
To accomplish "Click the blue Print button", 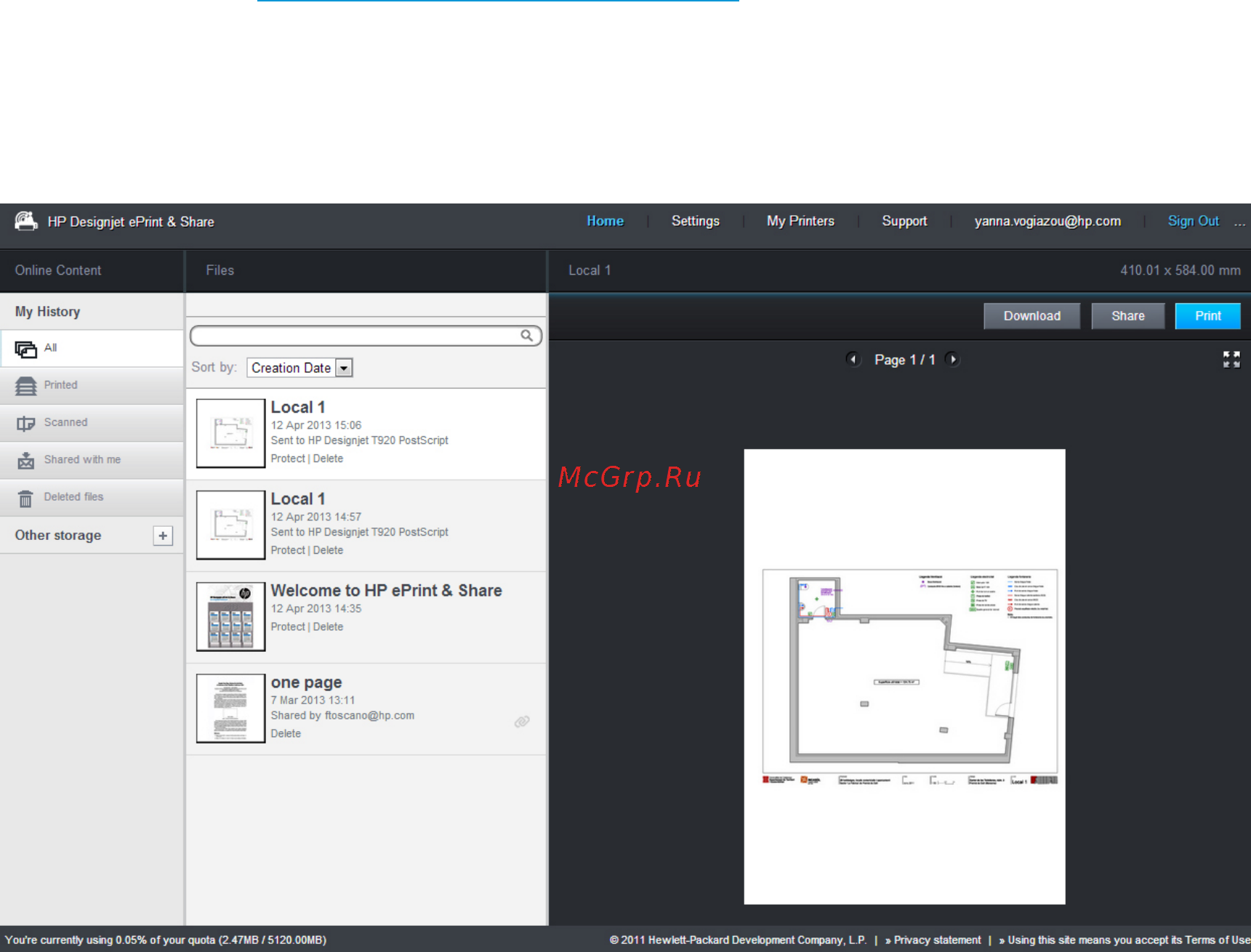I will [x=1207, y=316].
